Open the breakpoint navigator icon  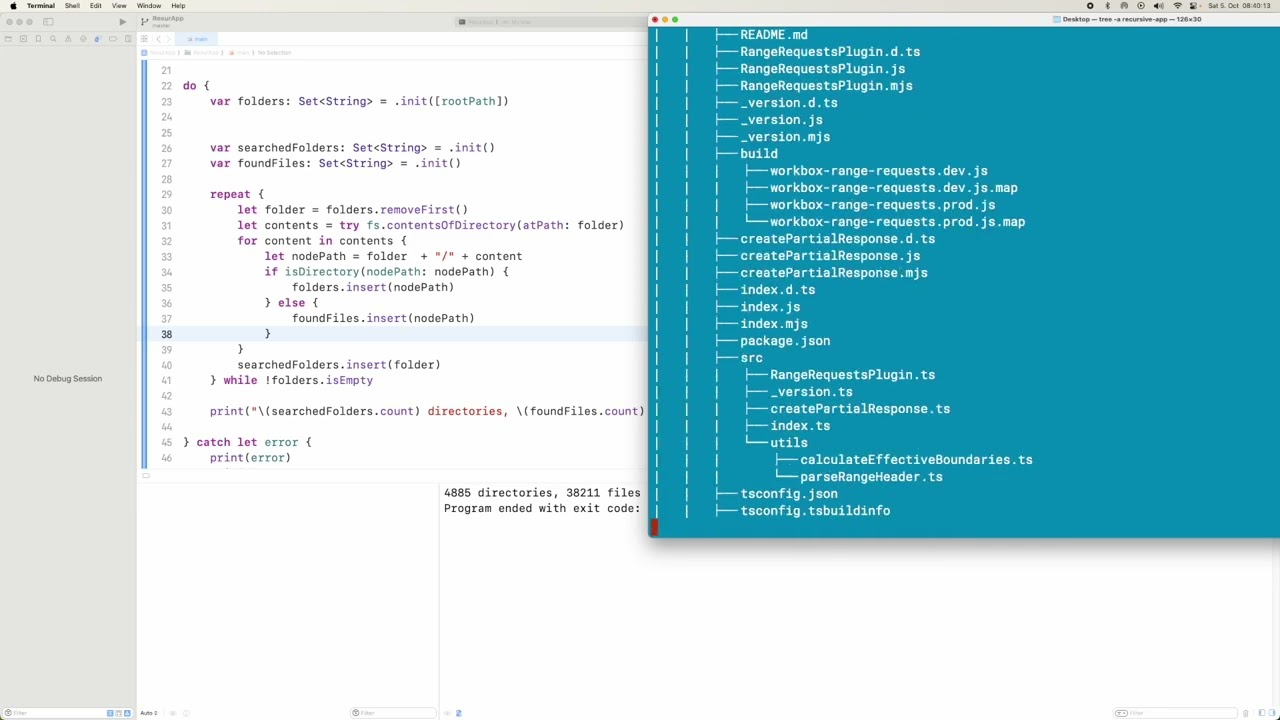[x=113, y=39]
